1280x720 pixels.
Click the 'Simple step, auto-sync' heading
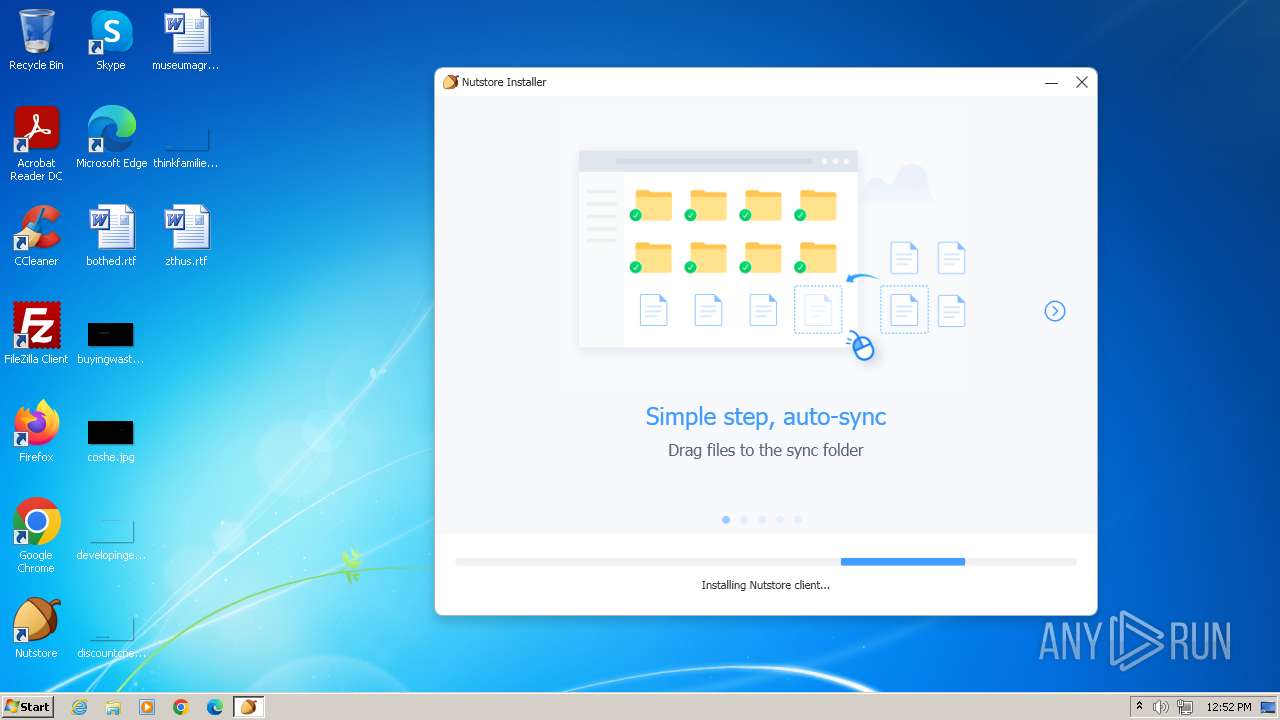pyautogui.click(x=766, y=417)
